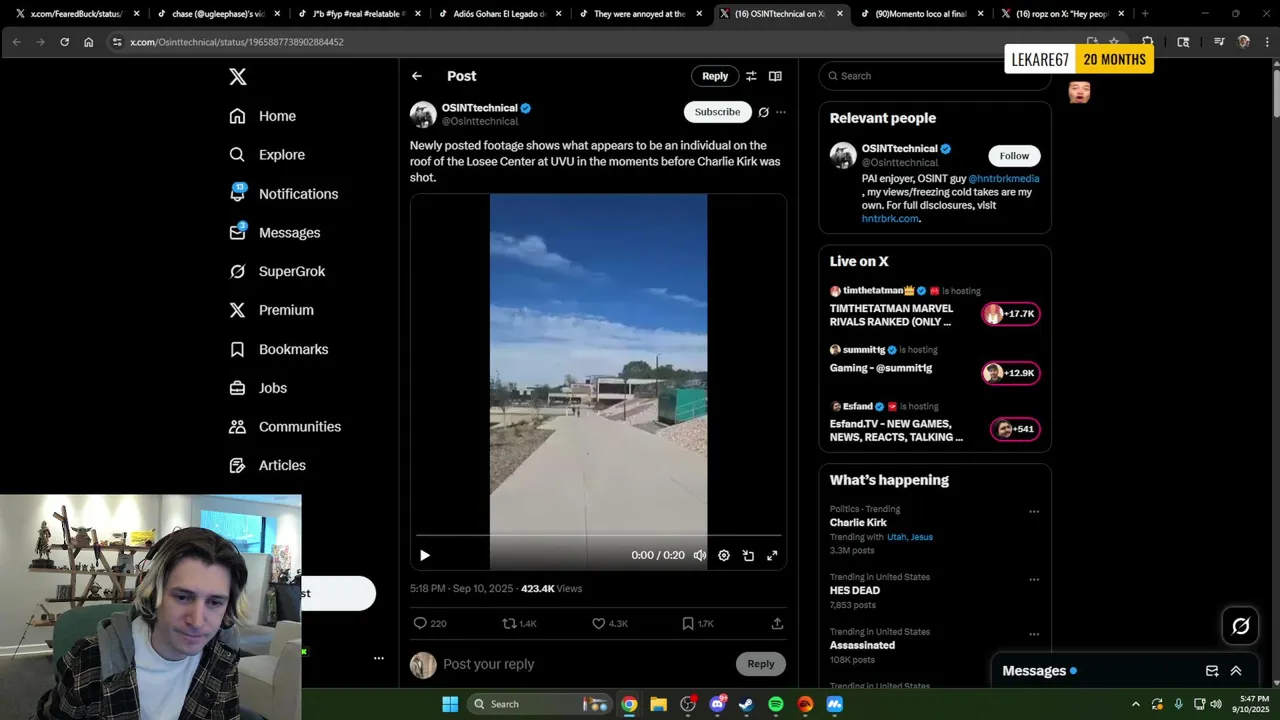Open File Explorer from the taskbar

[658, 704]
